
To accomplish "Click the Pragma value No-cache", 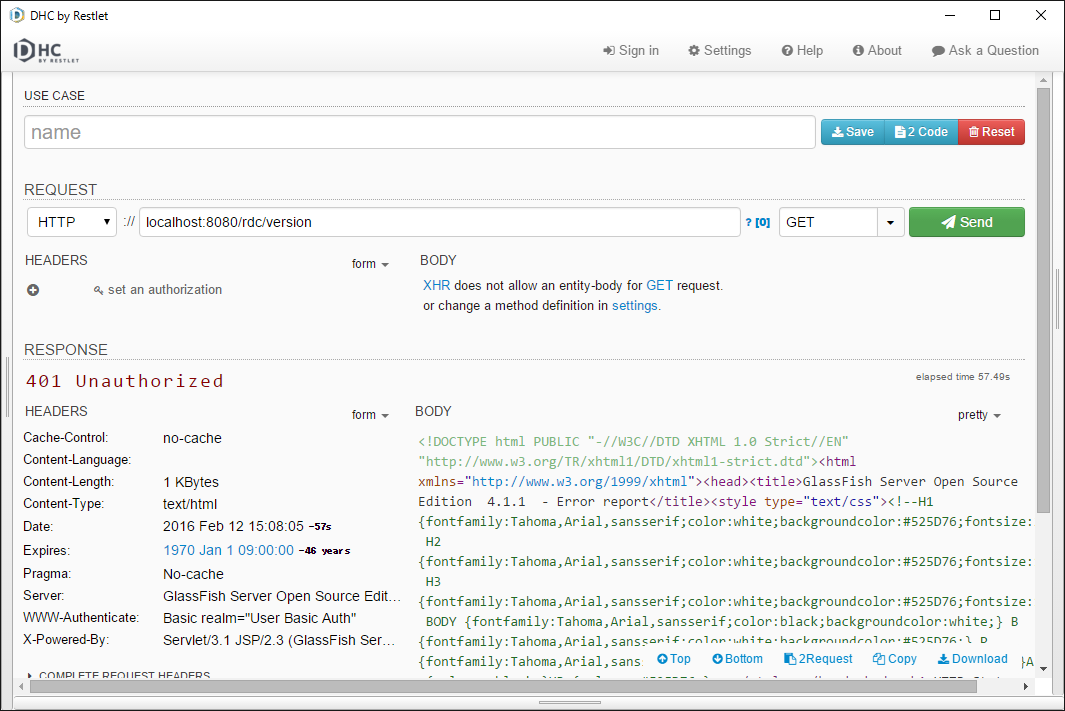I will pyautogui.click(x=194, y=574).
